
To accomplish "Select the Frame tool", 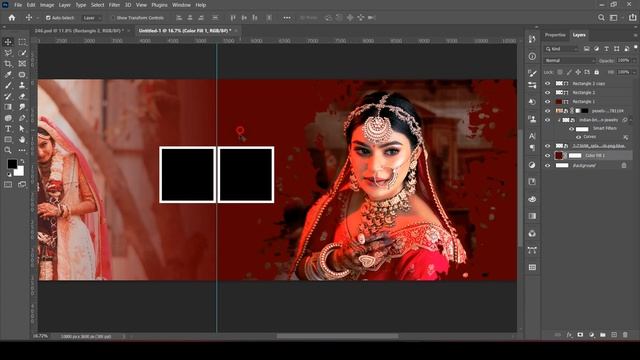I will (x=22, y=64).
